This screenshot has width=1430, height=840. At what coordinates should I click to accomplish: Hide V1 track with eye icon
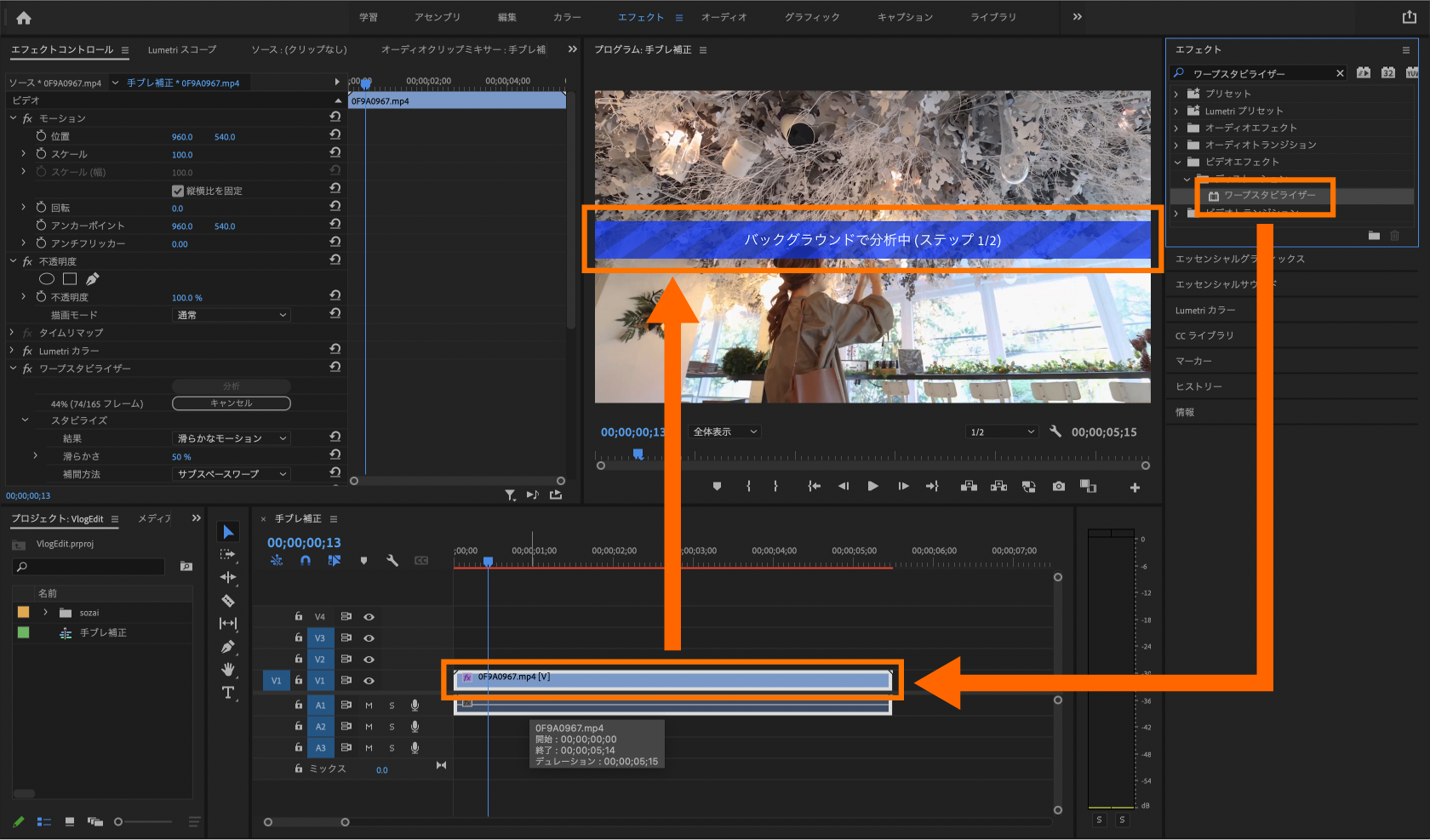click(x=369, y=681)
